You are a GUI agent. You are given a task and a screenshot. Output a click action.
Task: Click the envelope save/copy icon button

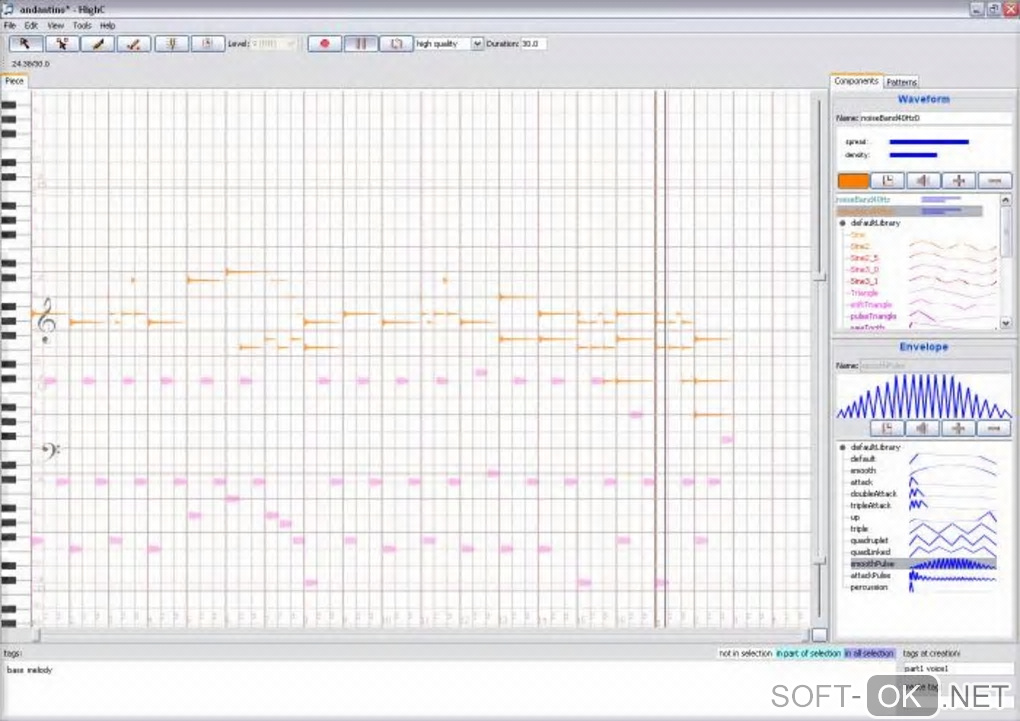(887, 428)
